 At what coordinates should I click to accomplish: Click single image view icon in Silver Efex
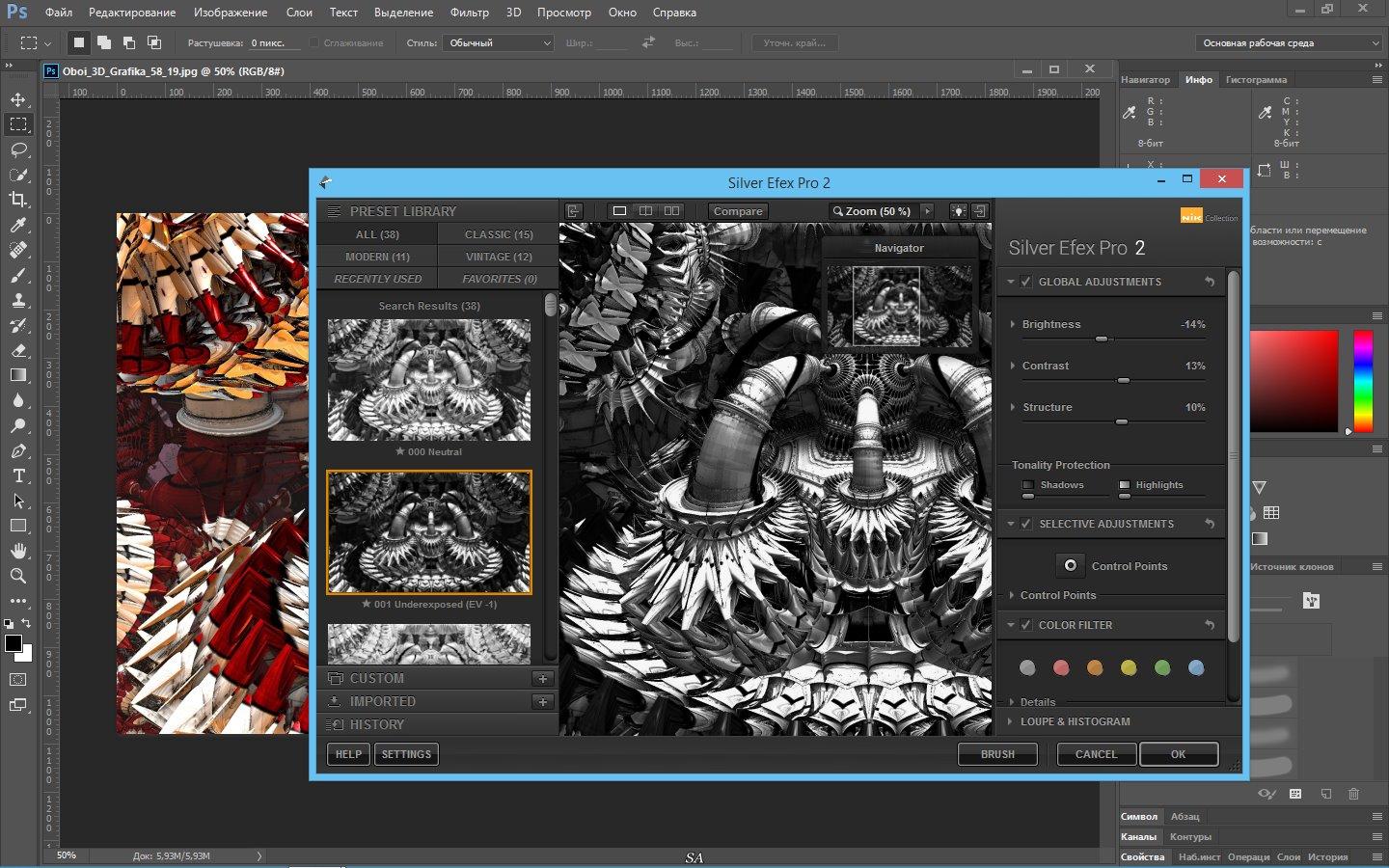[x=619, y=210]
